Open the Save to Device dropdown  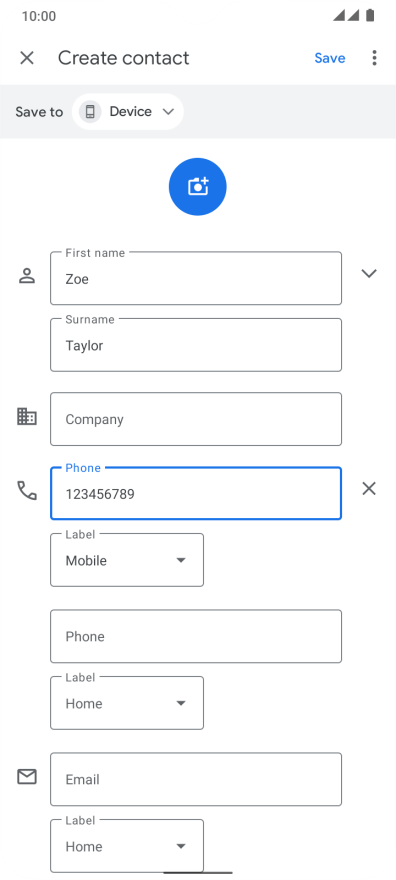coord(128,112)
